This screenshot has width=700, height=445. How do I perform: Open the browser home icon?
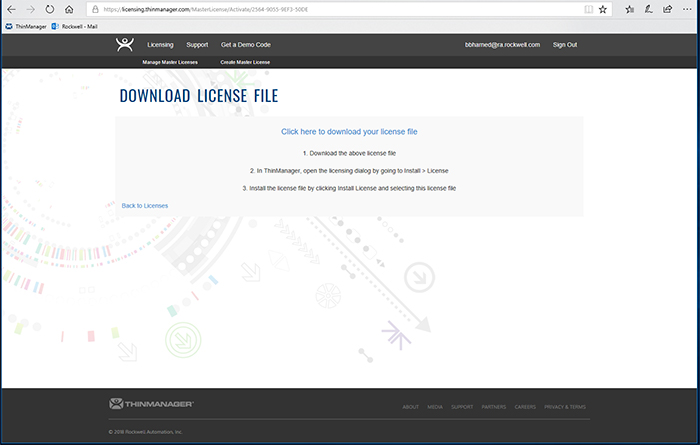point(69,9)
